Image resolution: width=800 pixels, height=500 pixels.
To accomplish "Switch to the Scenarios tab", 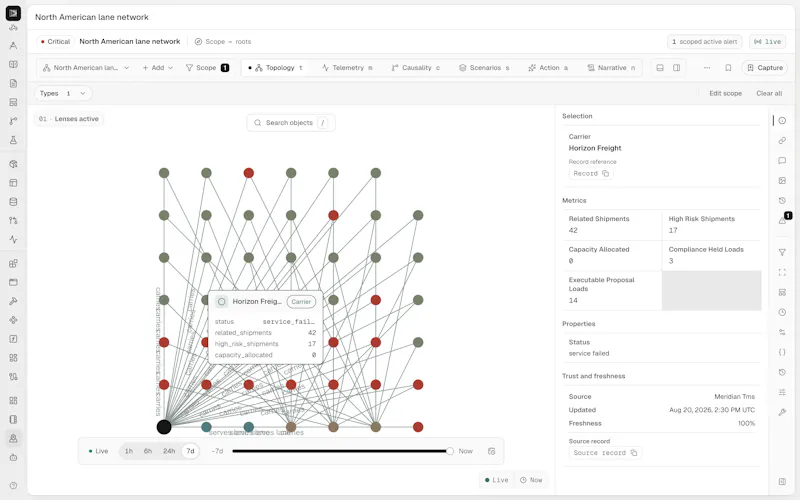I will 484,68.
